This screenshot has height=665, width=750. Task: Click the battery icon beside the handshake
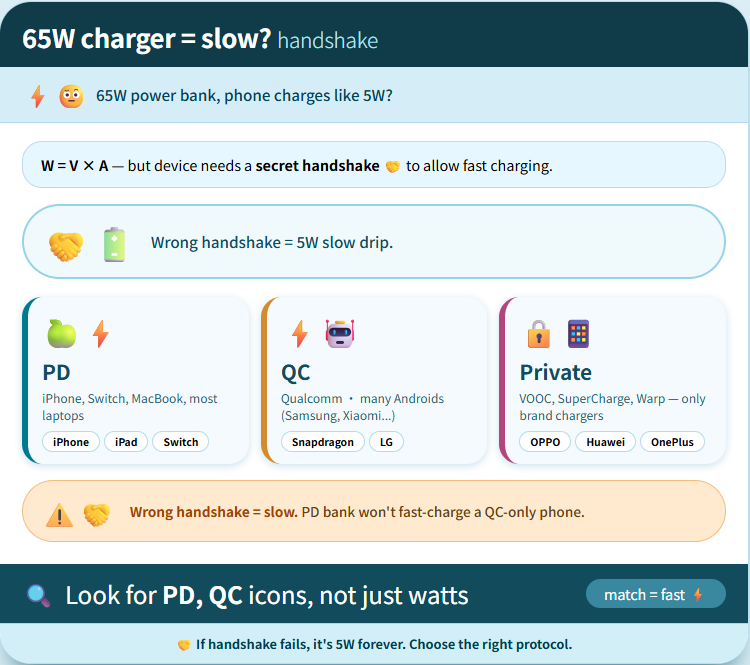pos(115,244)
